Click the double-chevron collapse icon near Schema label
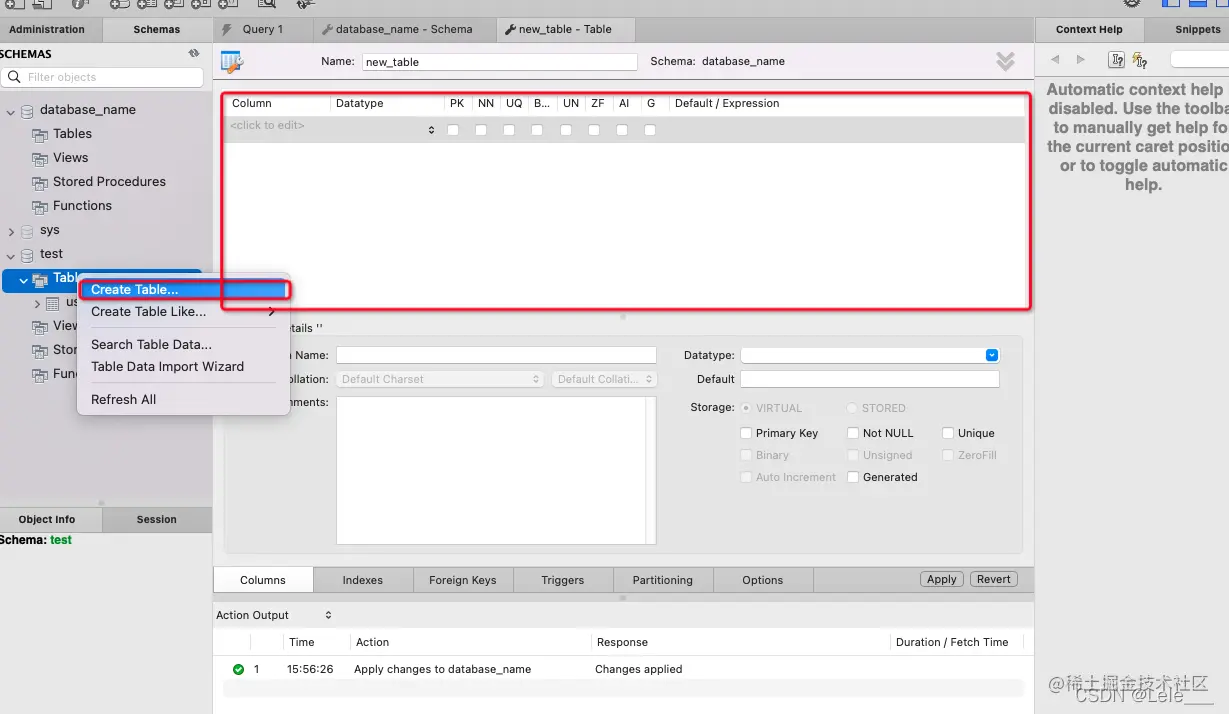1229x714 pixels. click(x=1005, y=62)
